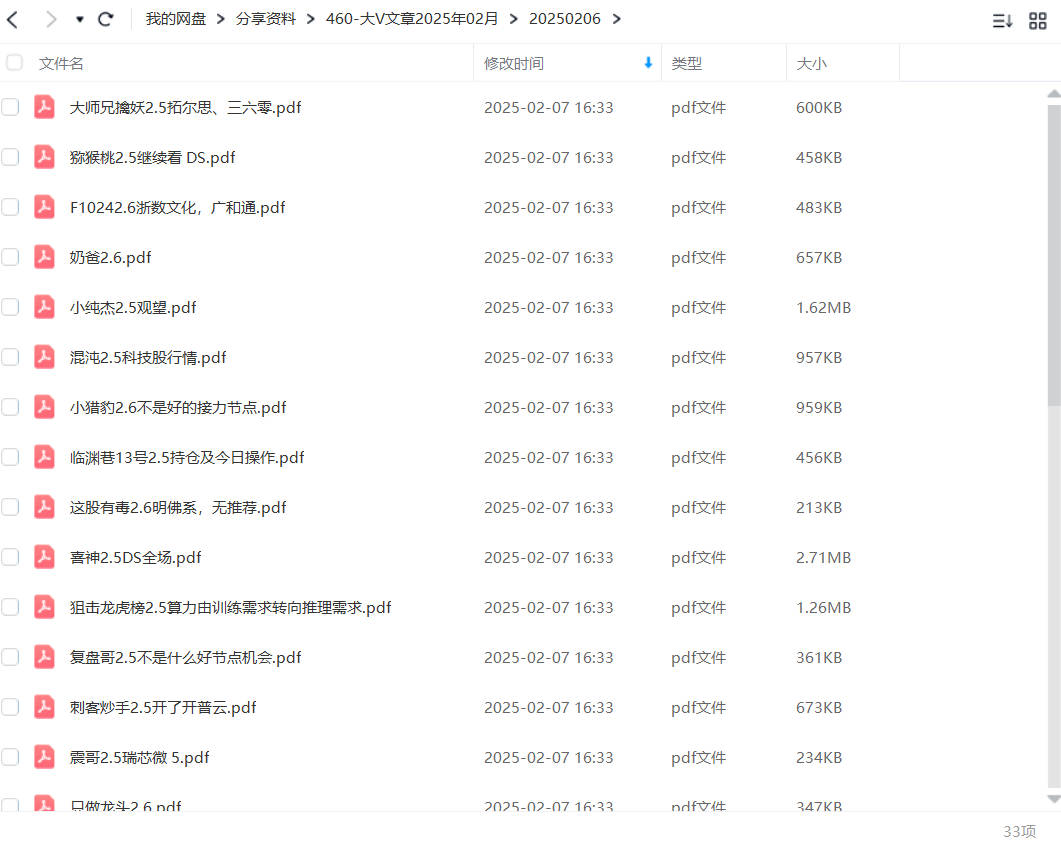Select file name 喜神2.5DS全场.pdf

click(135, 558)
